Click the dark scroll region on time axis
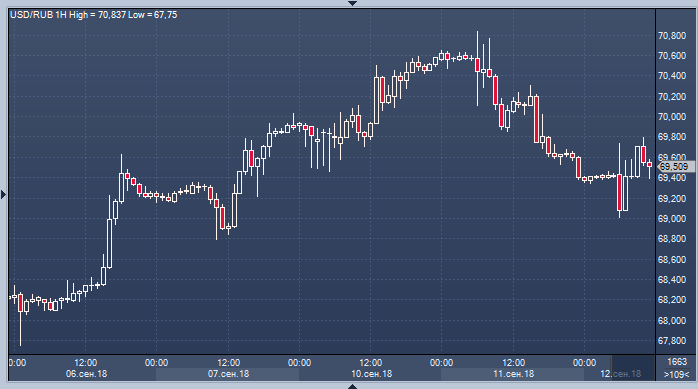Viewport: 698px width, 389px height. (x=633, y=368)
